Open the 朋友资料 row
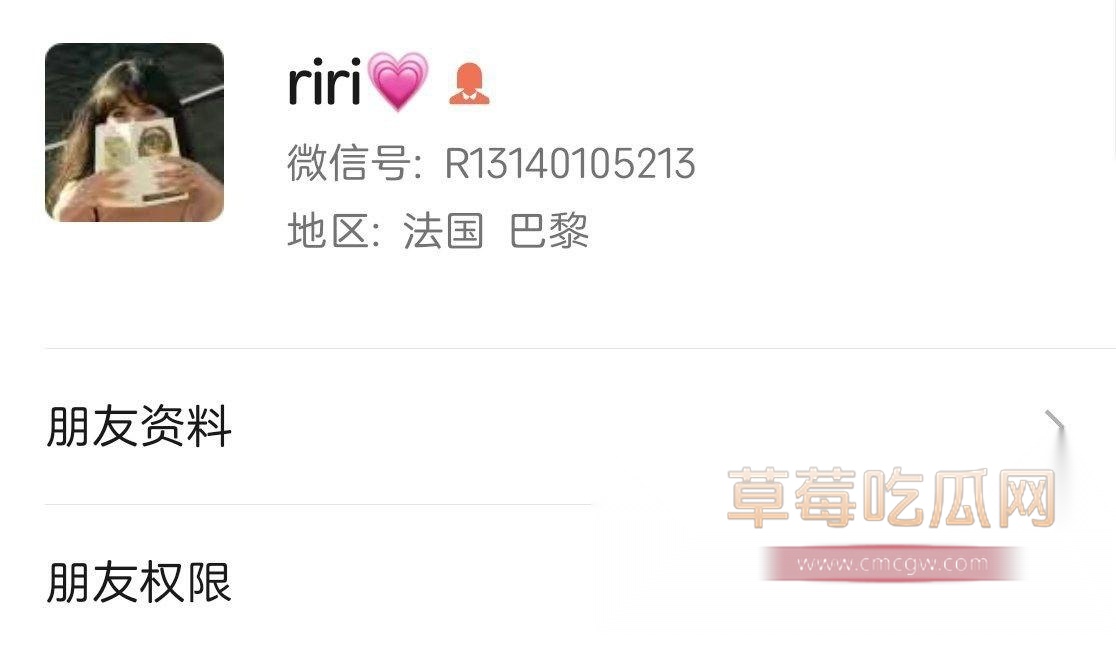The width and height of the screenshot is (1116, 646). (x=558, y=427)
